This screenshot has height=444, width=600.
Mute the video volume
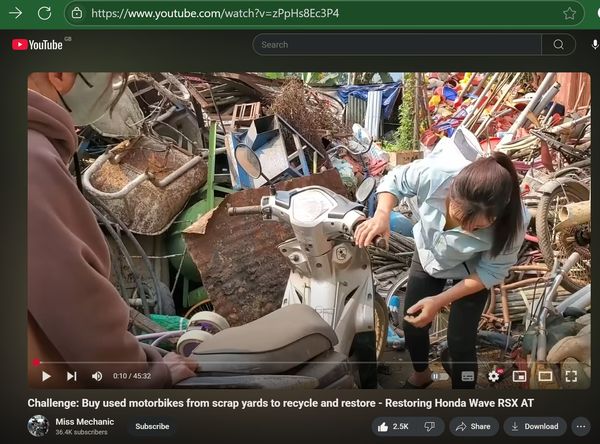pos(97,376)
